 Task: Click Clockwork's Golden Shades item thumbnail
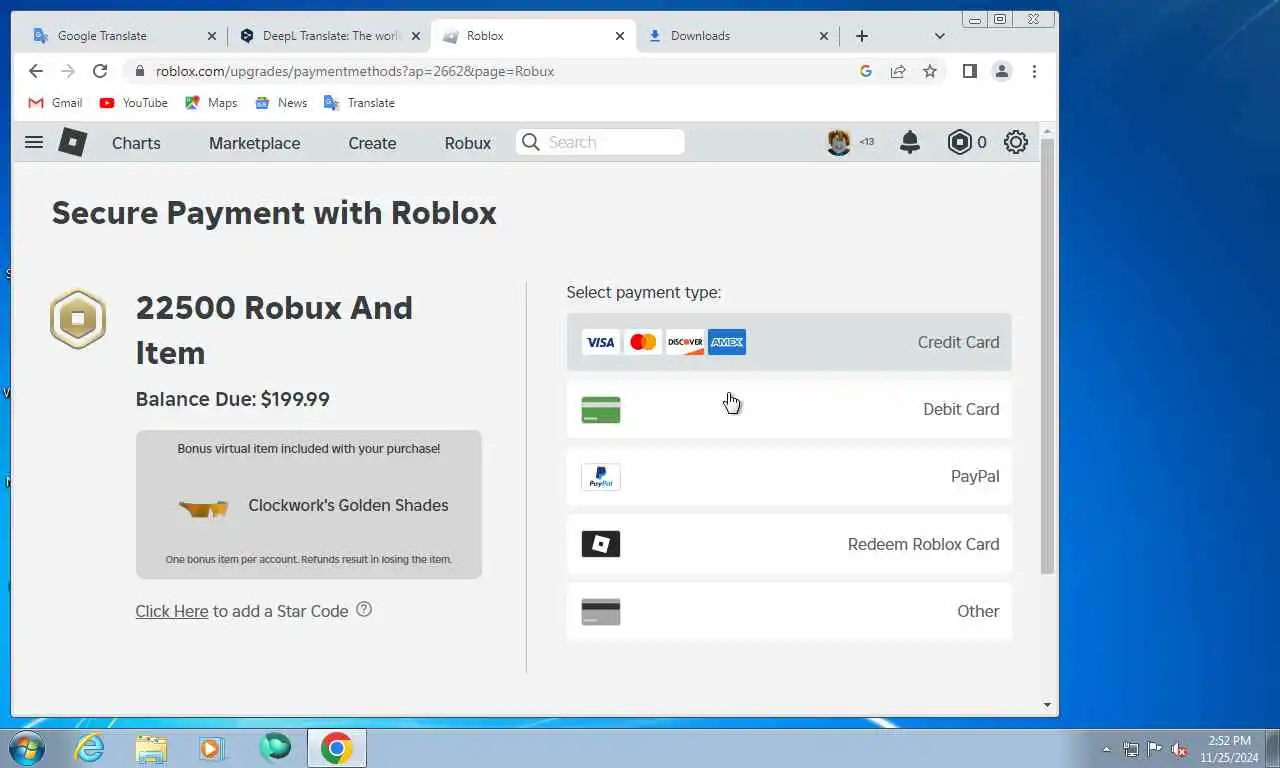[x=203, y=508]
